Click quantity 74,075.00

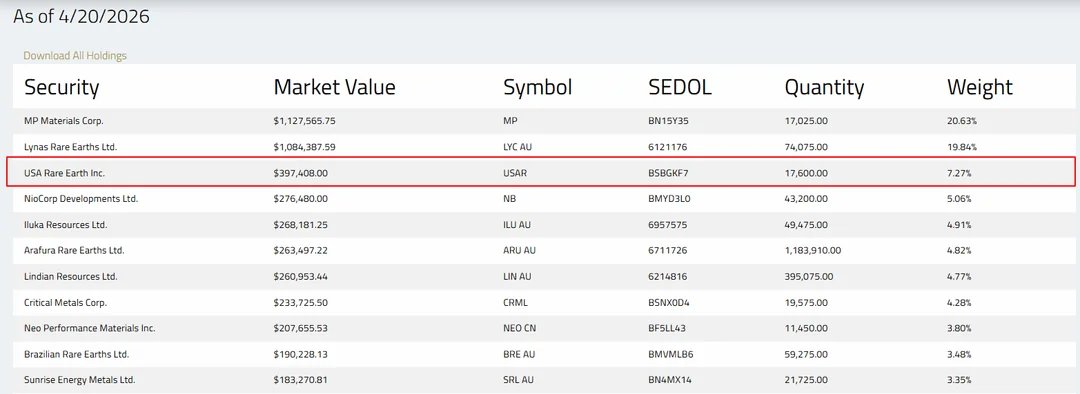(x=807, y=147)
